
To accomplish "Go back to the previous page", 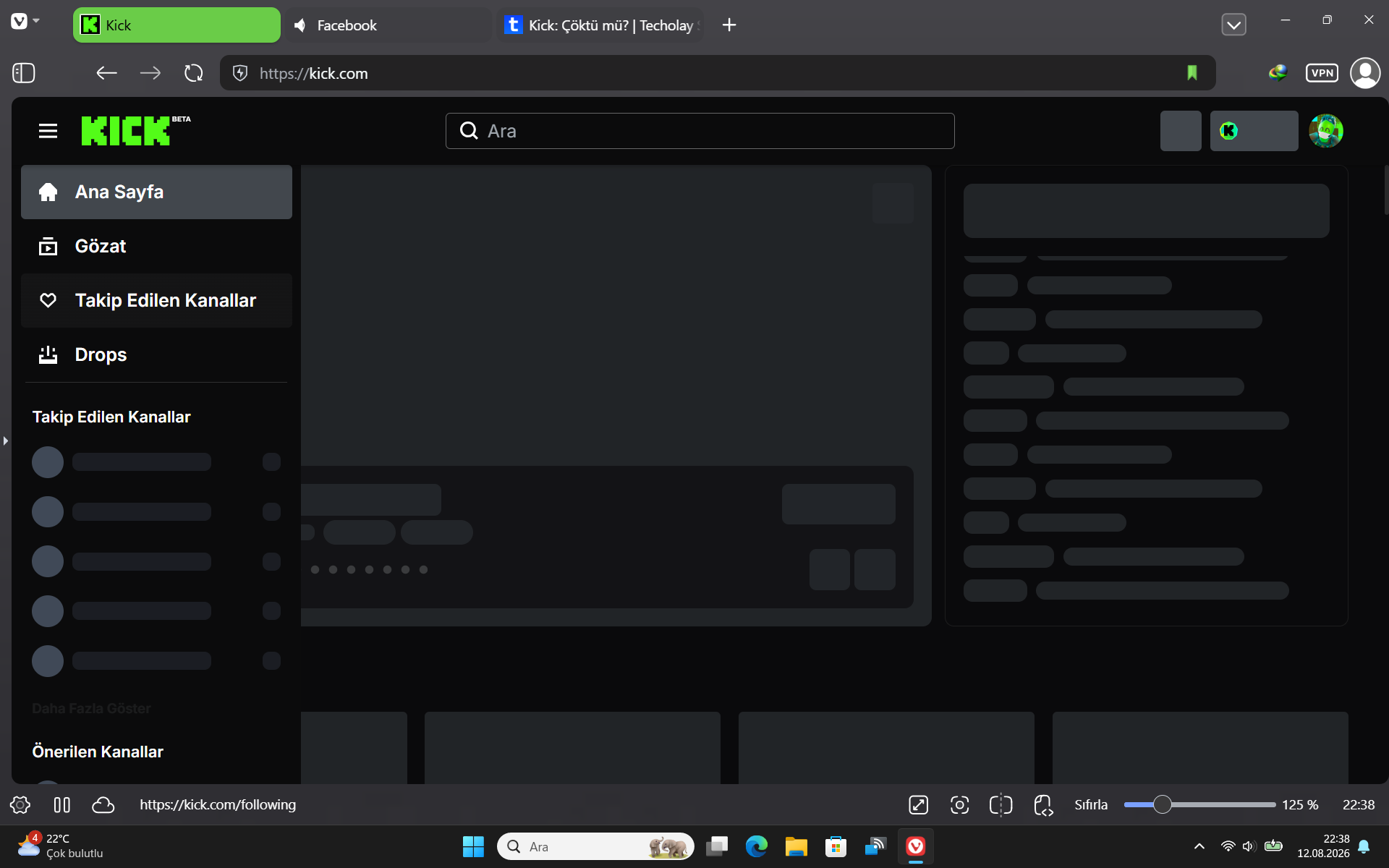I will pyautogui.click(x=106, y=73).
